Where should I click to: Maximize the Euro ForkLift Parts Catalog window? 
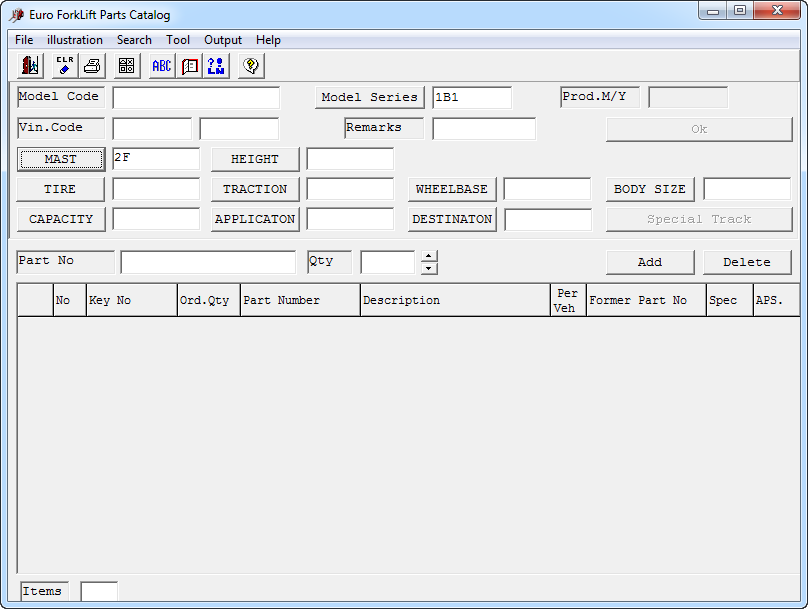(740, 11)
